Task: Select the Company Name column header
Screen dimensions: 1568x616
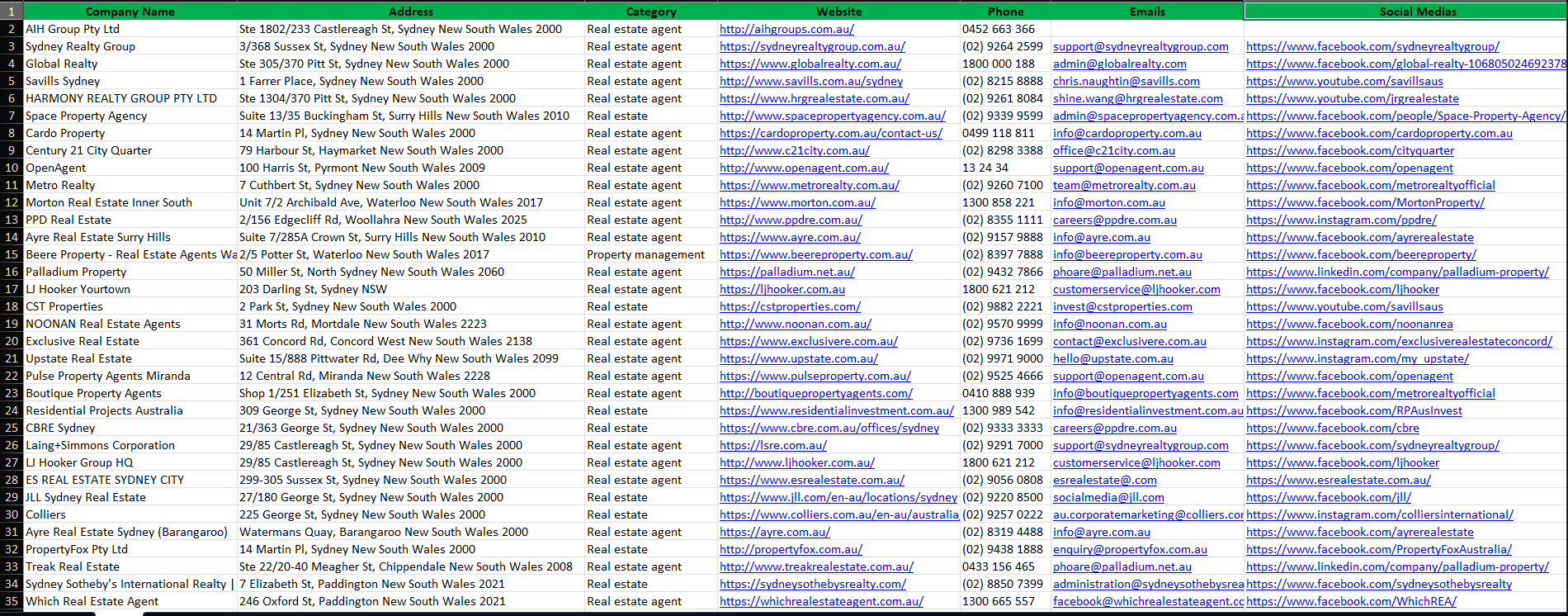Action: pos(130,12)
